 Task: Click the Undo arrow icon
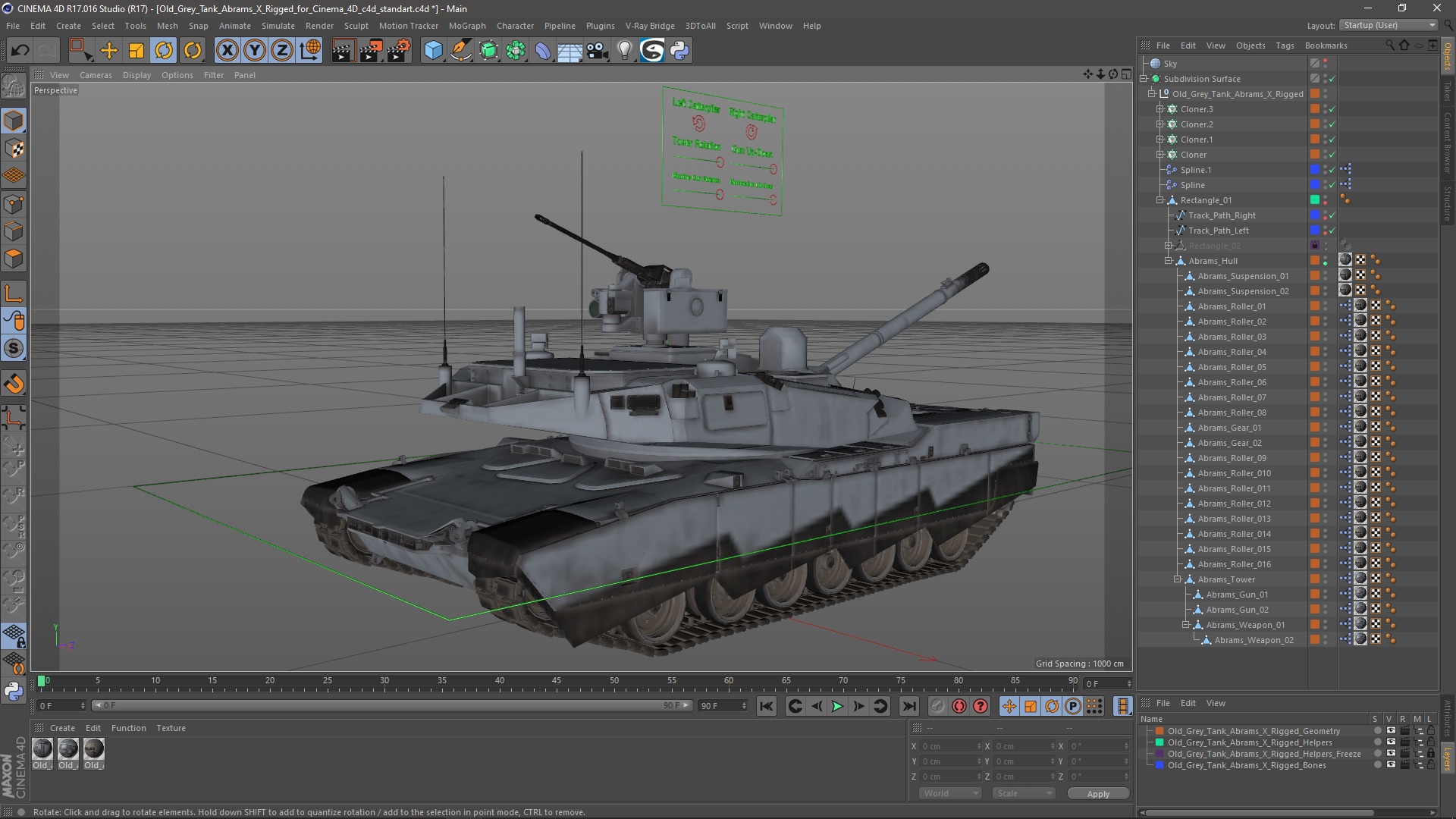20,51
